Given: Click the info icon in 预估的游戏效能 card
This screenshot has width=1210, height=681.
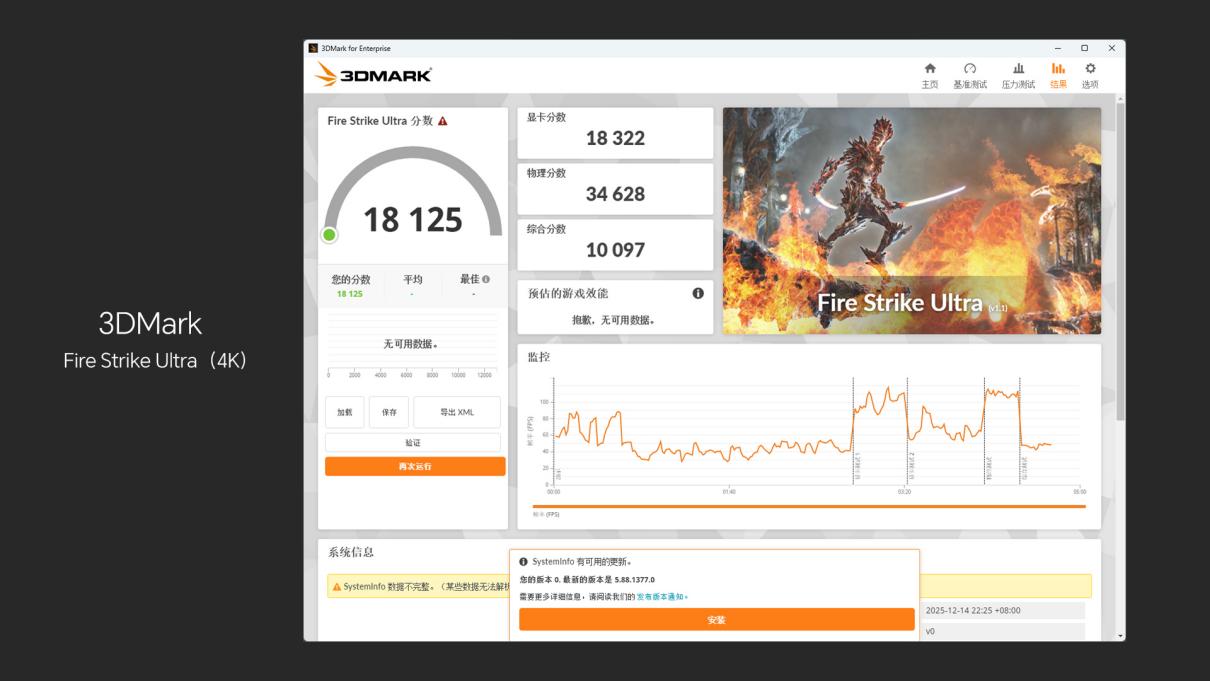Looking at the screenshot, I should [698, 293].
